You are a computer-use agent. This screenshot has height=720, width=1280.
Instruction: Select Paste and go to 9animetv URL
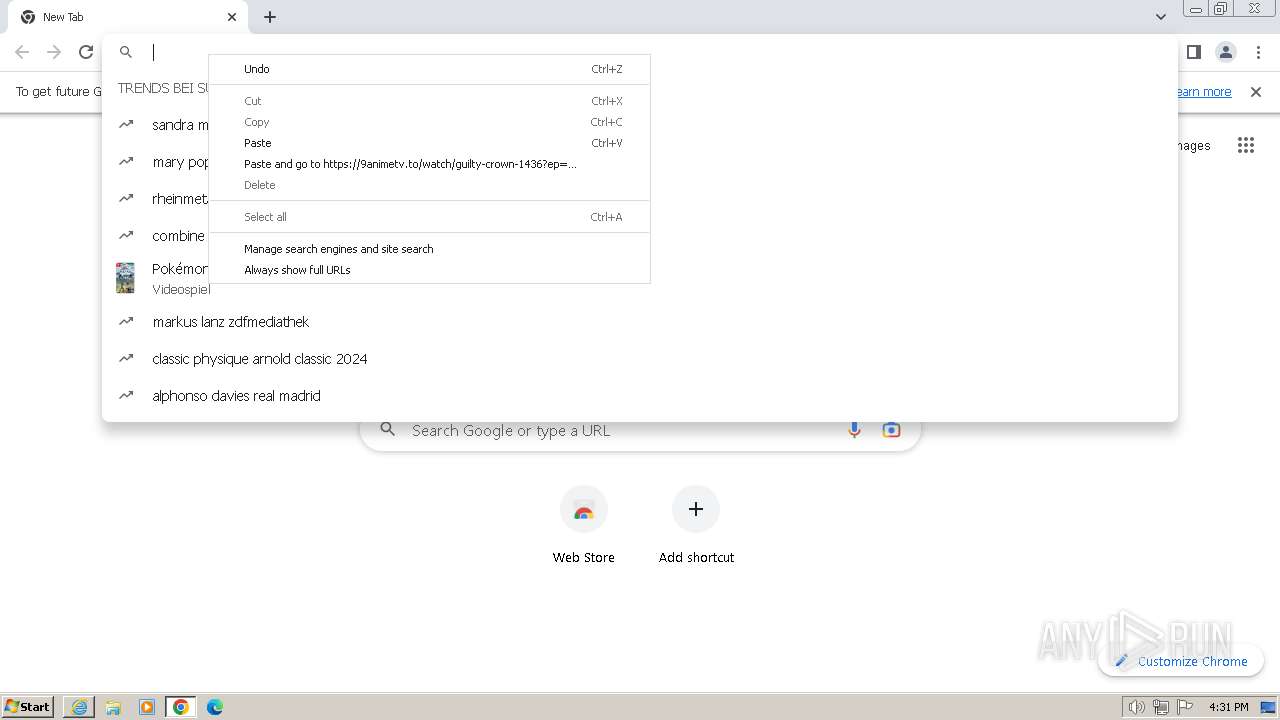429,164
